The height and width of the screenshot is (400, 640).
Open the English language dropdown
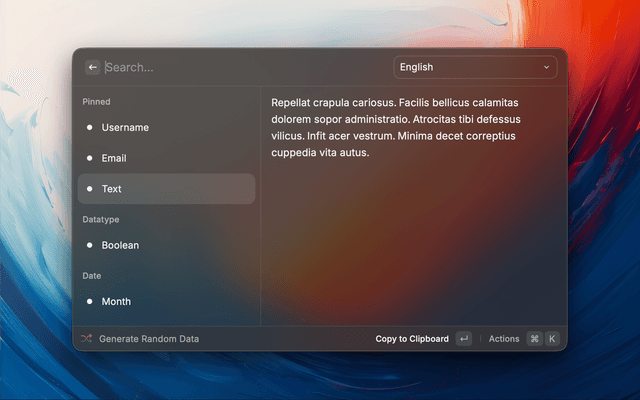(x=474, y=67)
